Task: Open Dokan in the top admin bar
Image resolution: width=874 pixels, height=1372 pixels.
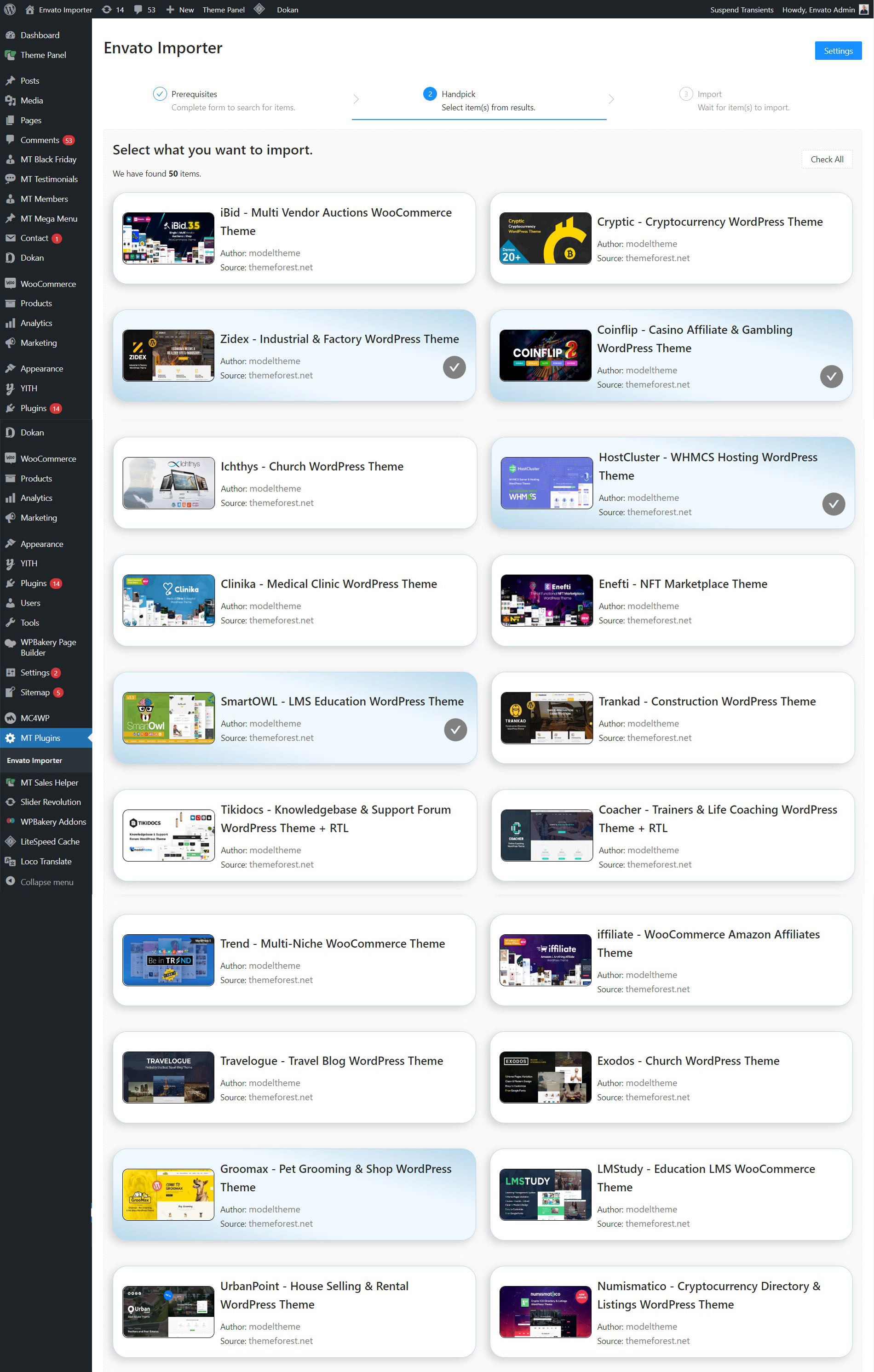Action: coord(287,10)
